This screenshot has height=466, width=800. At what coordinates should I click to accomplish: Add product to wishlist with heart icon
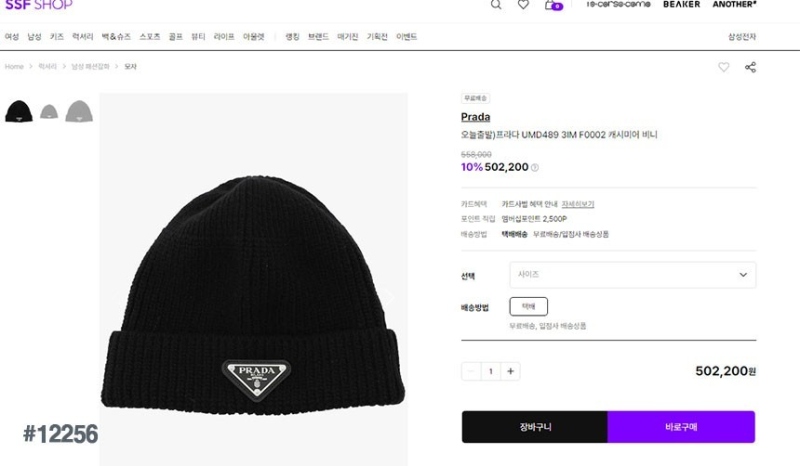(x=723, y=67)
